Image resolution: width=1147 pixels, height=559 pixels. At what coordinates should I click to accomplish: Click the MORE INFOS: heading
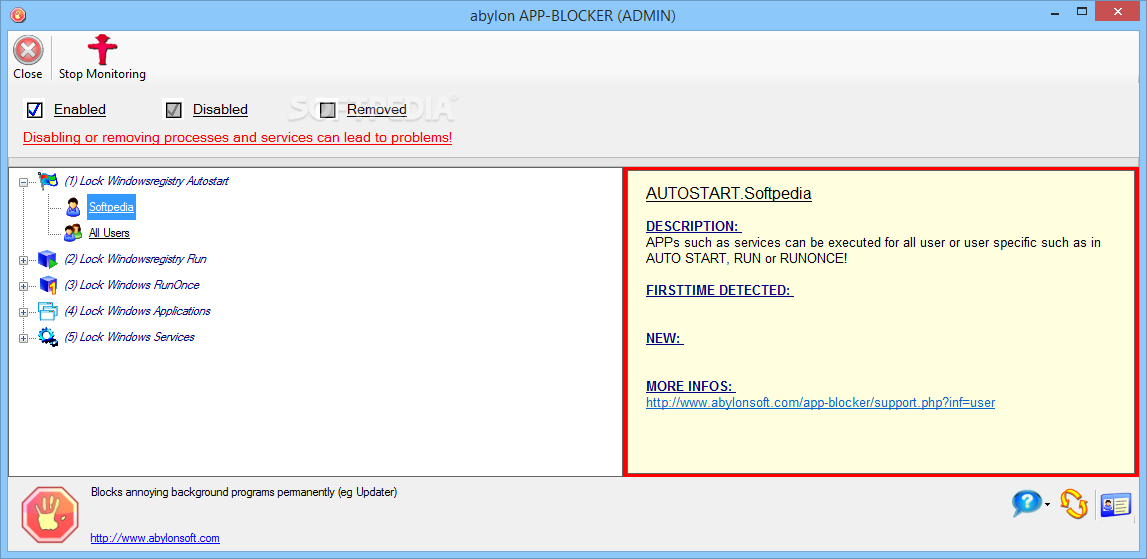coord(691,386)
